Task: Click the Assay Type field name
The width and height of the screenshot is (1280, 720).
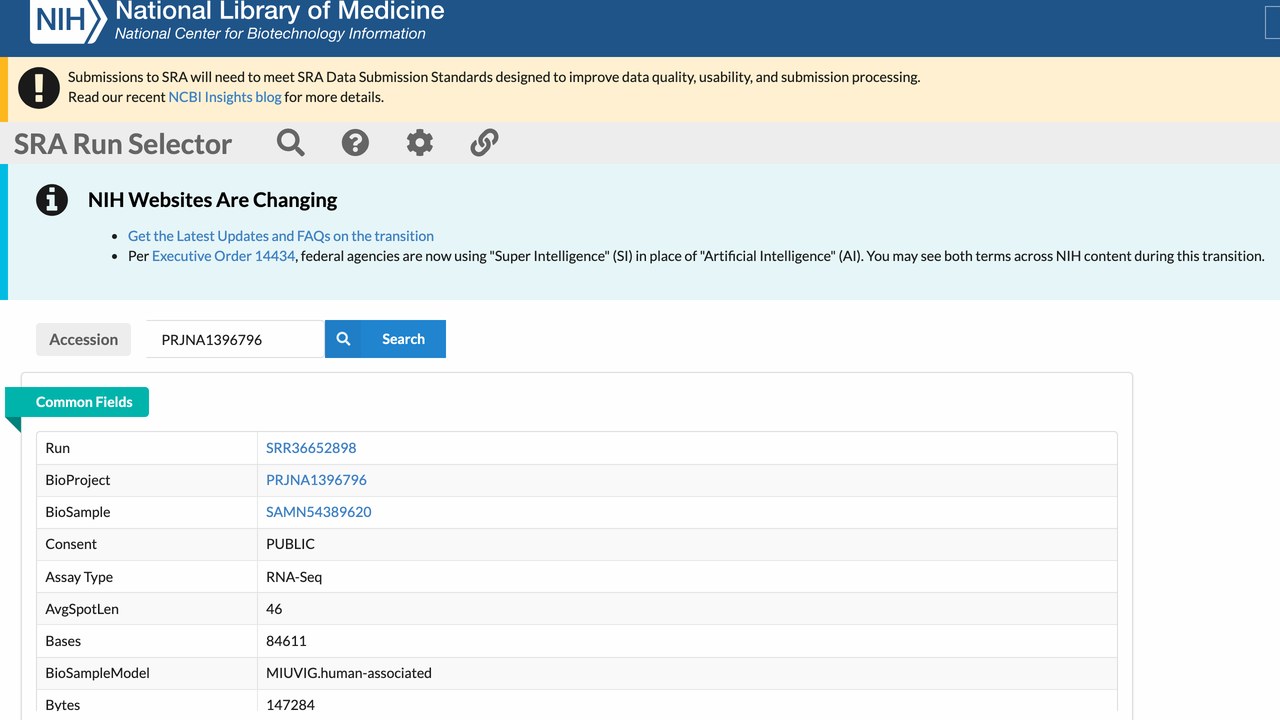Action: (79, 577)
